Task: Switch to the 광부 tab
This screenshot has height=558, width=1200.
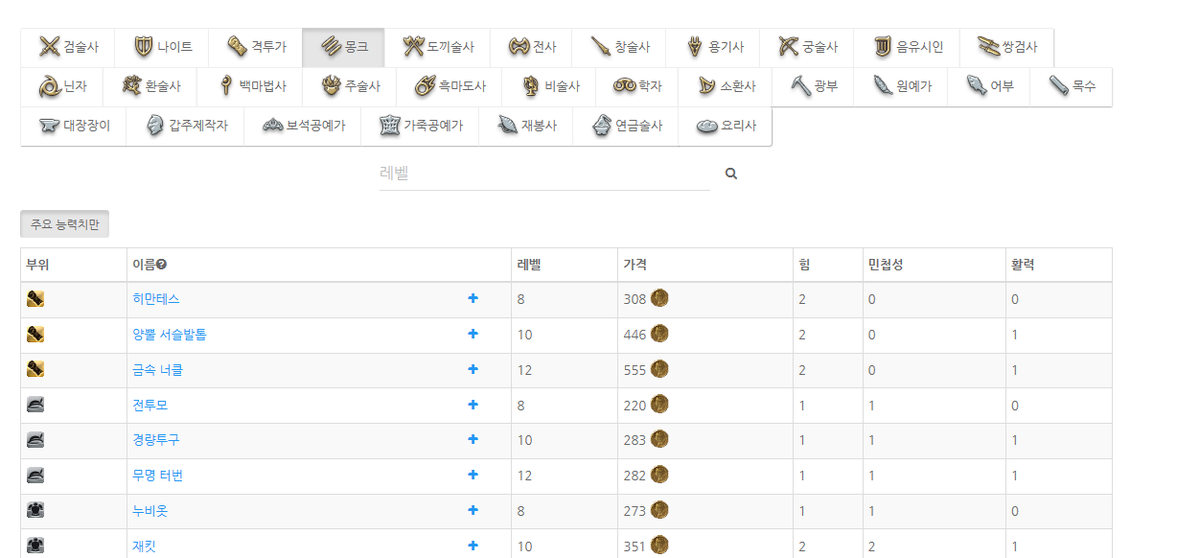Action: (813, 87)
